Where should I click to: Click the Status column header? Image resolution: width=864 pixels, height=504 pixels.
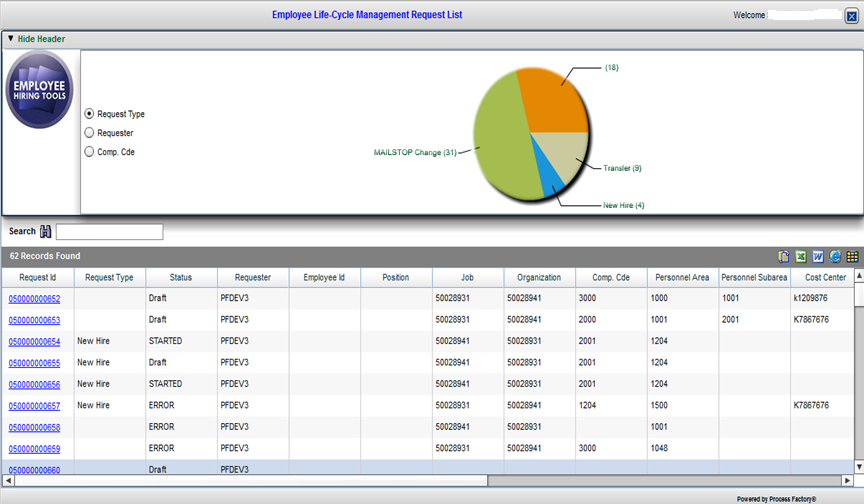pos(180,277)
